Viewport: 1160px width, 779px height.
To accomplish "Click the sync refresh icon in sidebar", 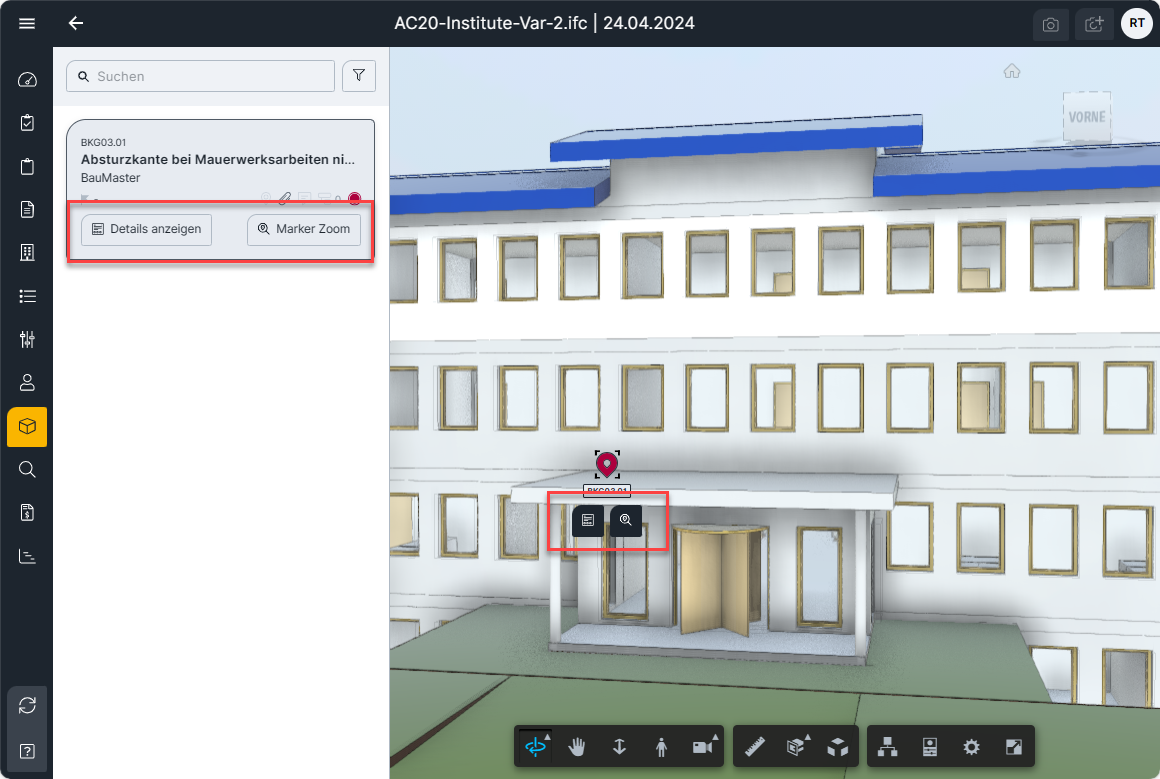I will (27, 706).
